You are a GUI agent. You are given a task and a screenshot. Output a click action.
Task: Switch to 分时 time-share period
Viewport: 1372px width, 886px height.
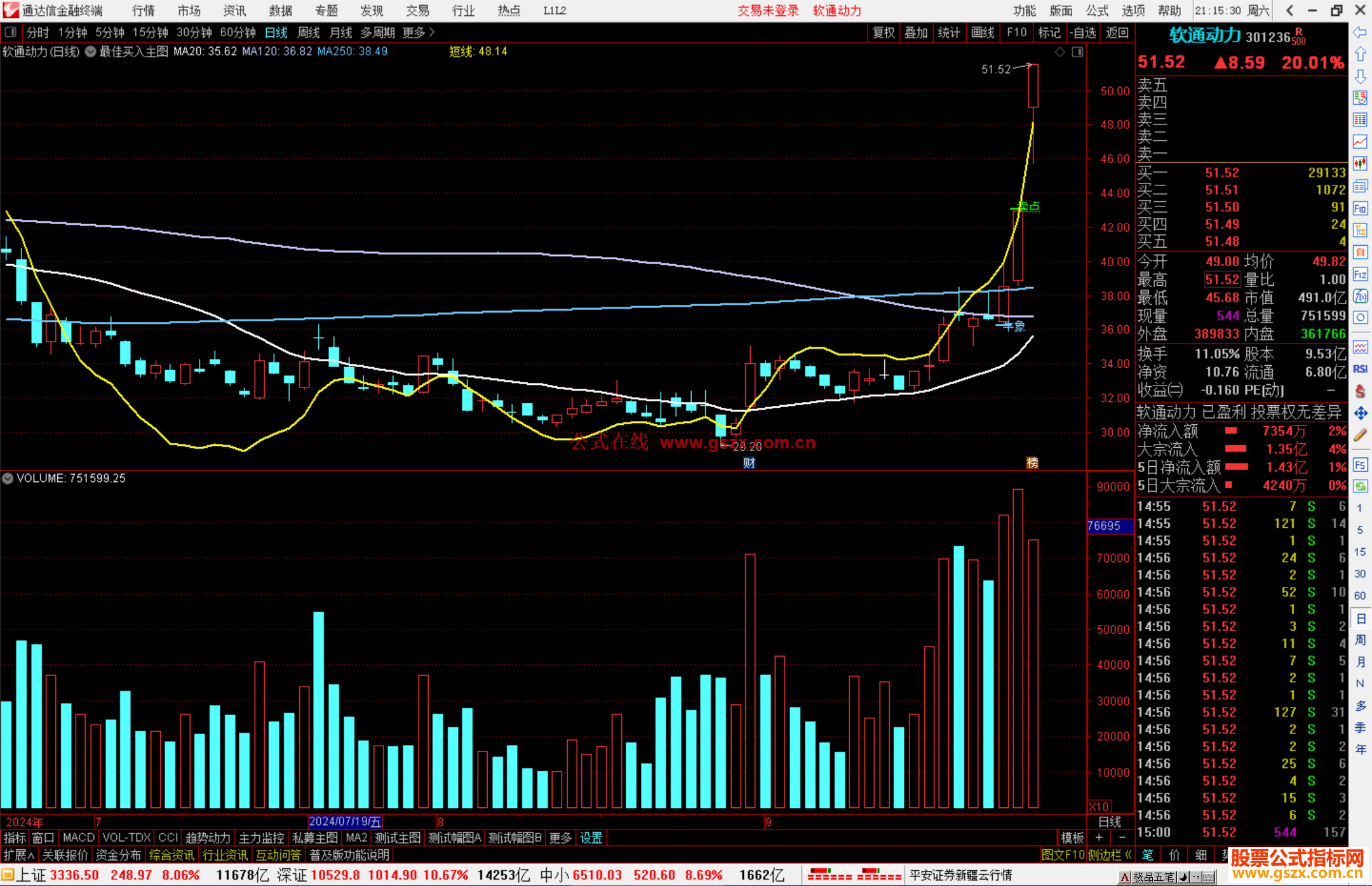click(x=37, y=32)
